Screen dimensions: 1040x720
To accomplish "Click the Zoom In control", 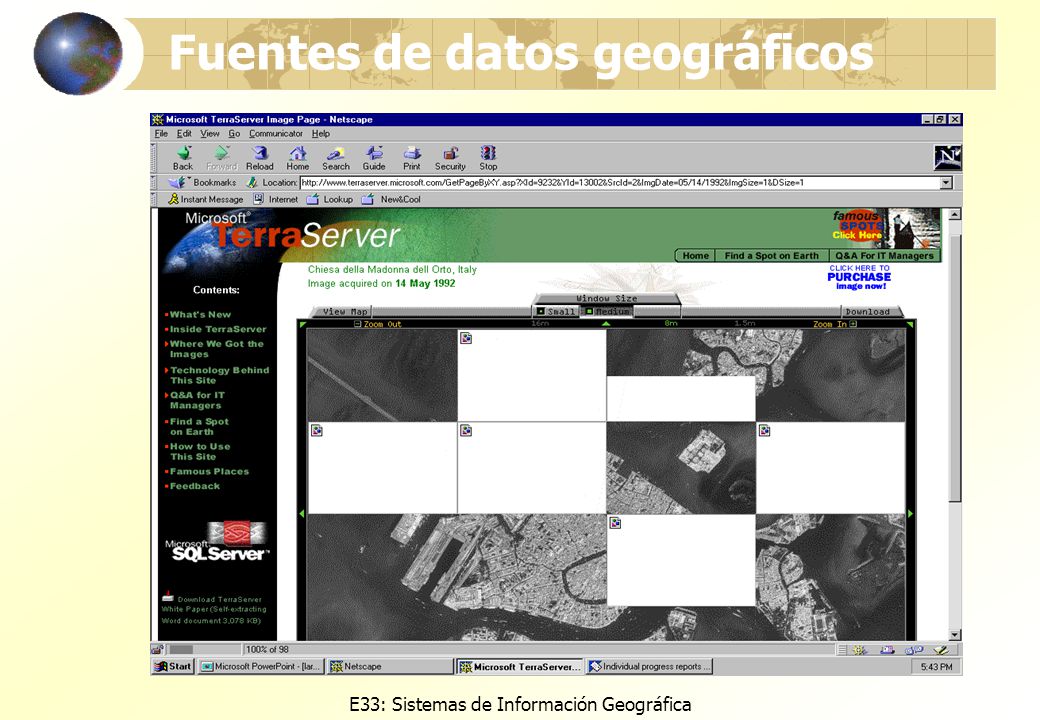I will (x=835, y=324).
